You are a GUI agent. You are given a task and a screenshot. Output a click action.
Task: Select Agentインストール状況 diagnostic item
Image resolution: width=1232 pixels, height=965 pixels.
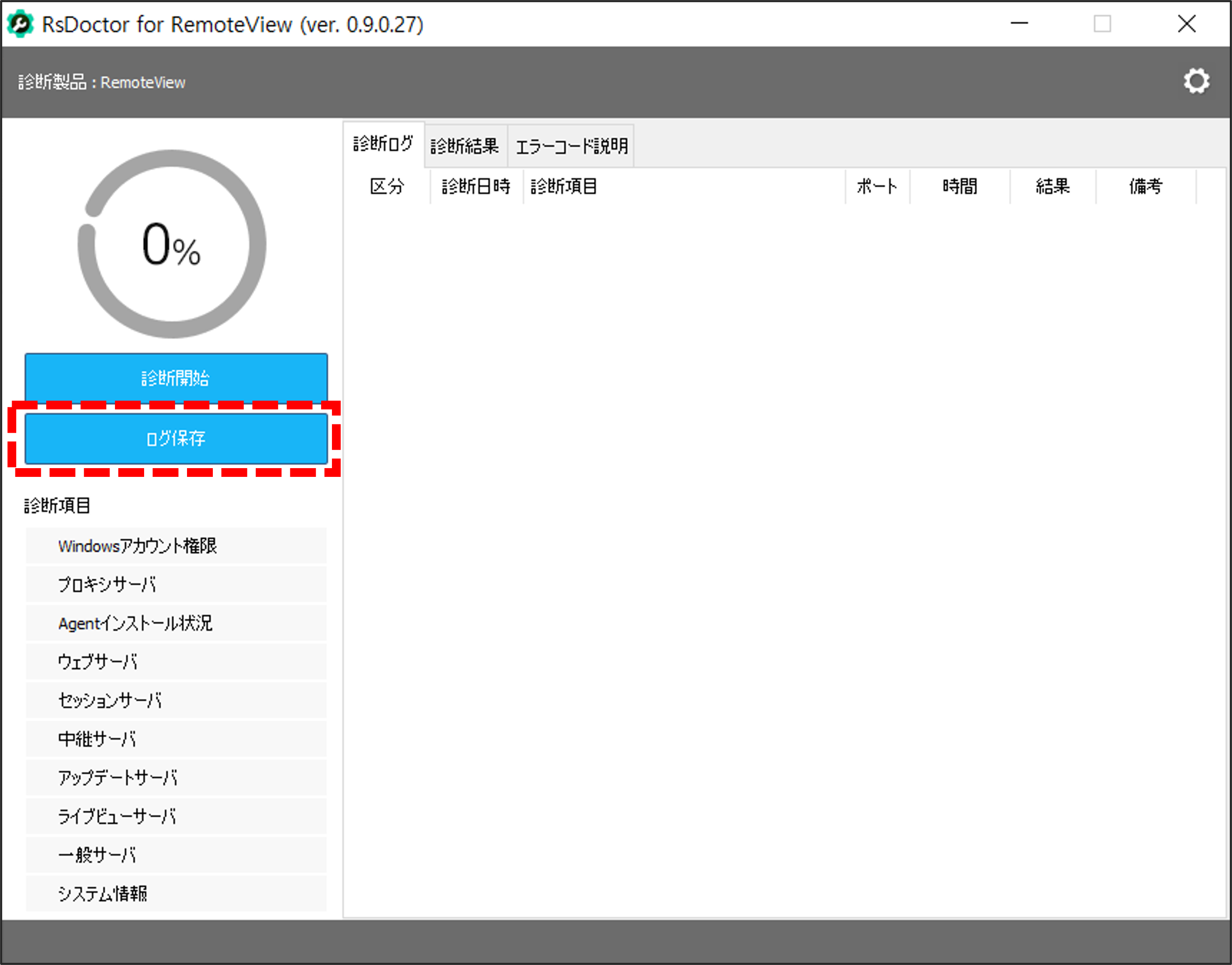click(x=176, y=623)
